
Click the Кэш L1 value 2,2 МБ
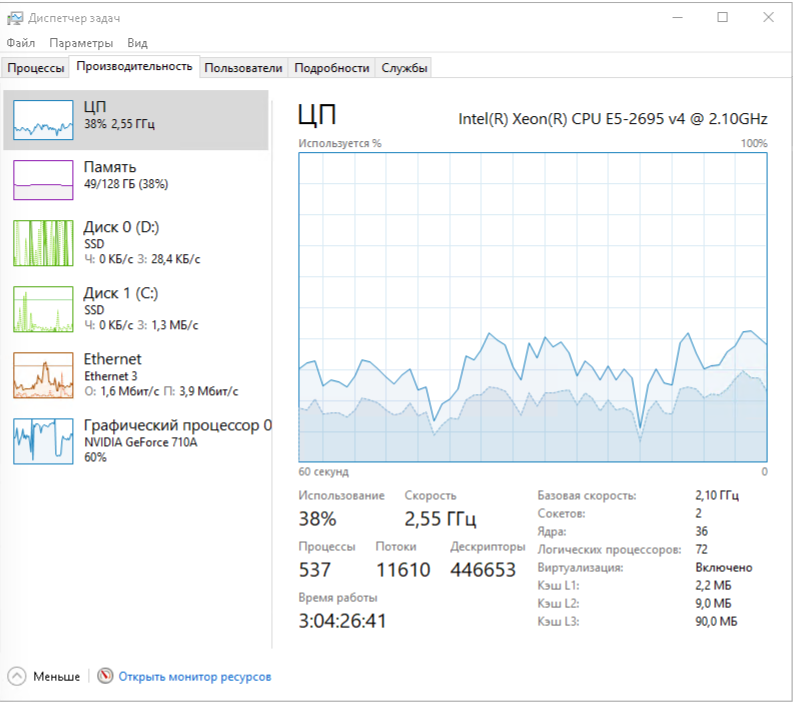coord(713,585)
